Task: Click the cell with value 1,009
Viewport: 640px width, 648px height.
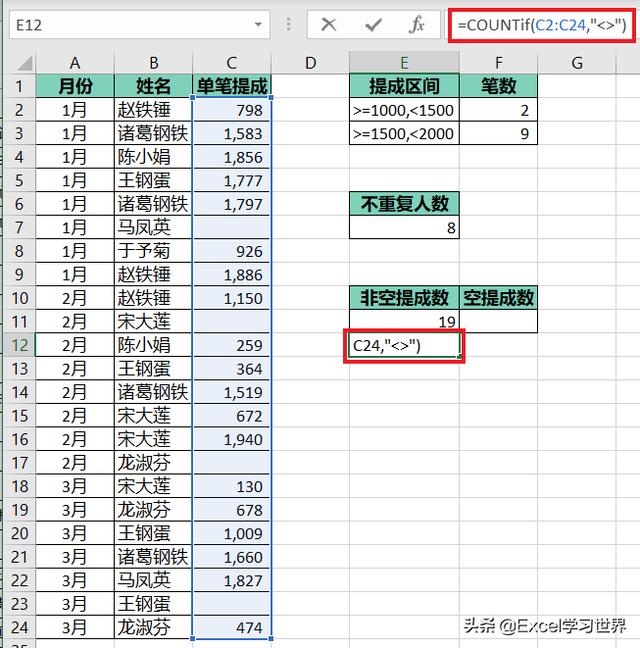Action: 231,533
